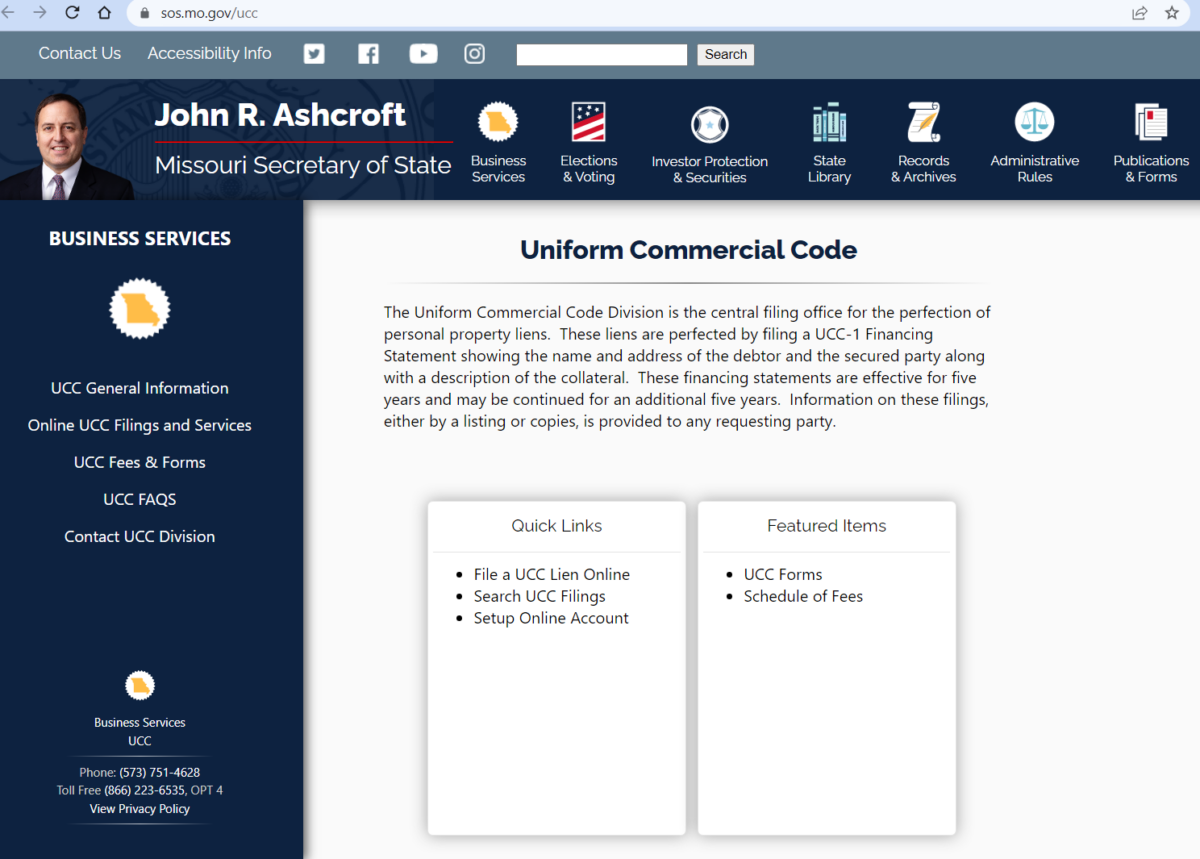Open the YouTube icon link
The image size is (1200, 859).
click(423, 54)
